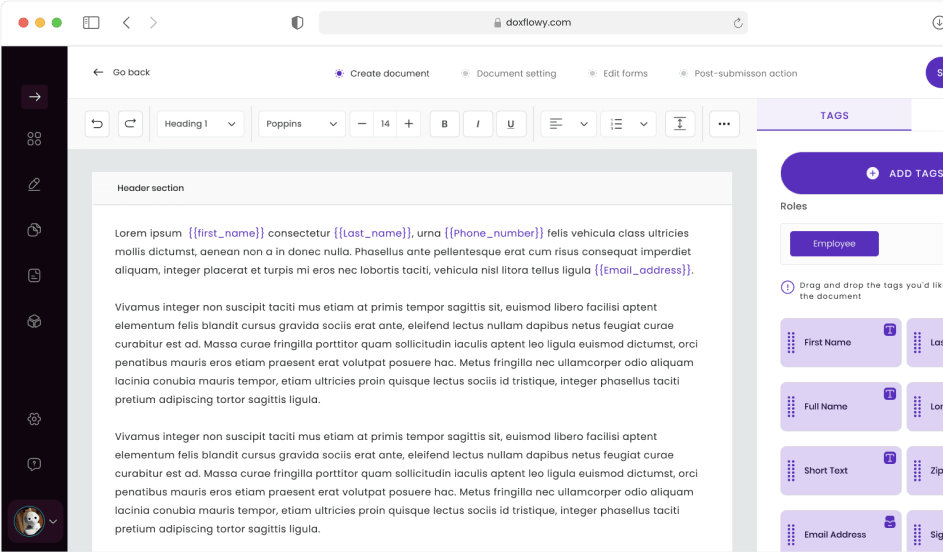Click the line spacing icon
This screenshot has height=552, width=943.
point(680,124)
